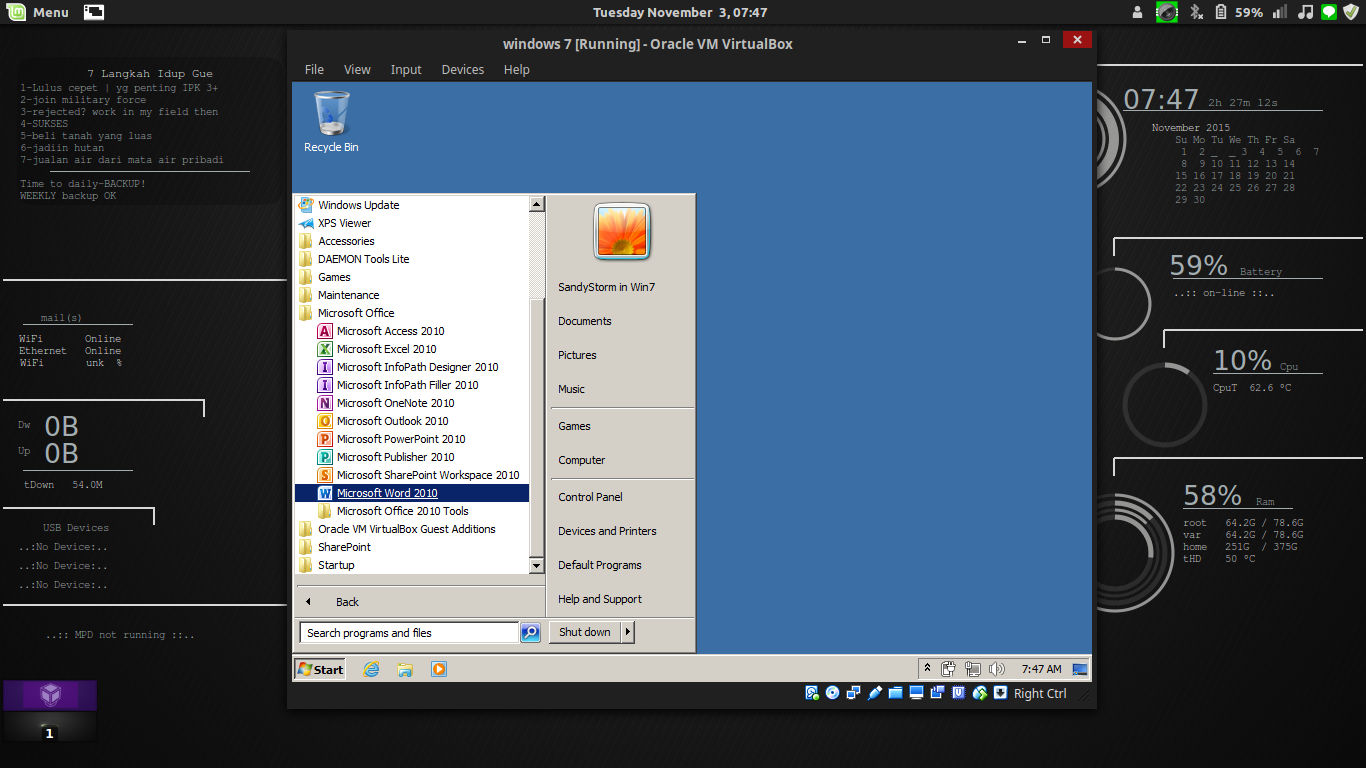Viewport: 1366px width, 768px height.
Task: Launch Microsoft Word 2010
Action: tap(411, 493)
